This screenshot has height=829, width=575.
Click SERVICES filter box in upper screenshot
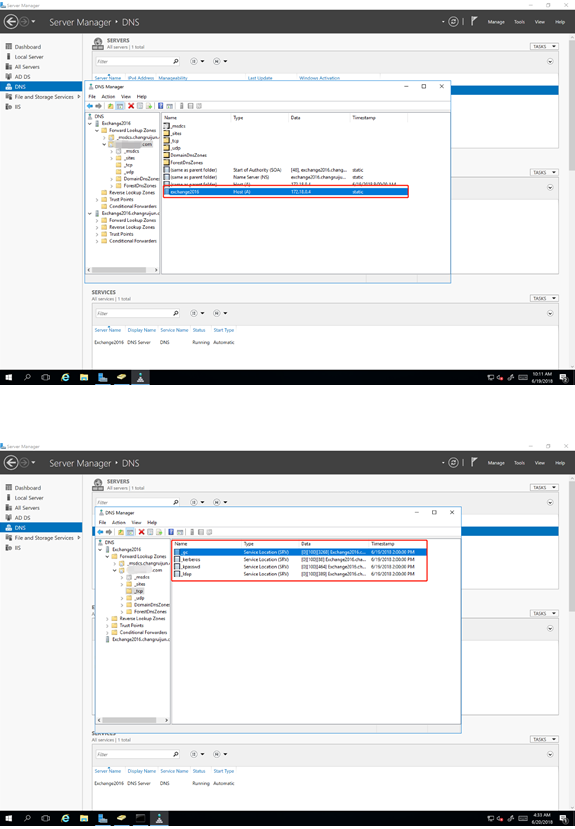(x=137, y=314)
